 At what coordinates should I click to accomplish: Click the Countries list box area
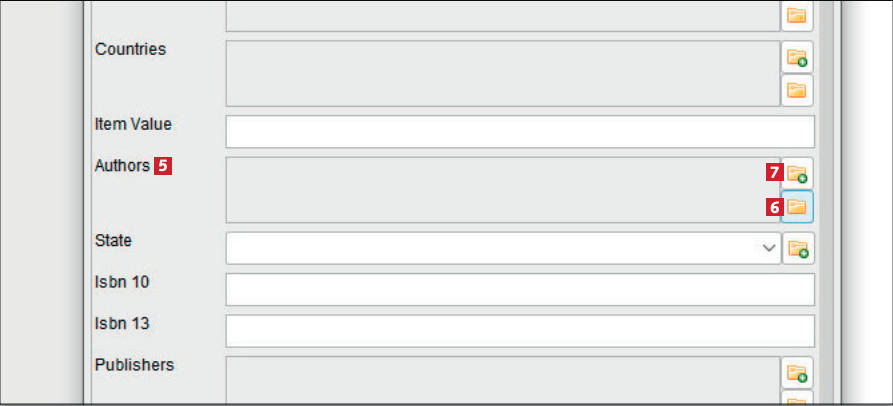pos(502,73)
